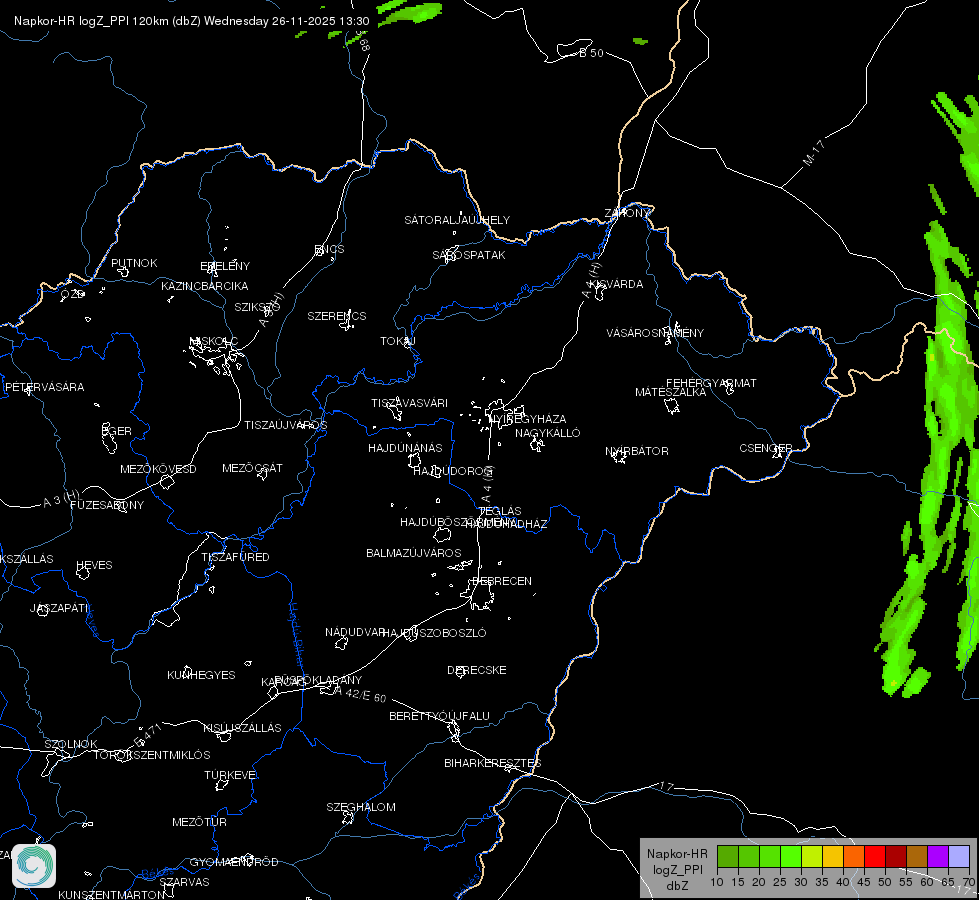
Task: Click the HAJDÚSZOBOSZLÓ label
Action: tap(434, 633)
